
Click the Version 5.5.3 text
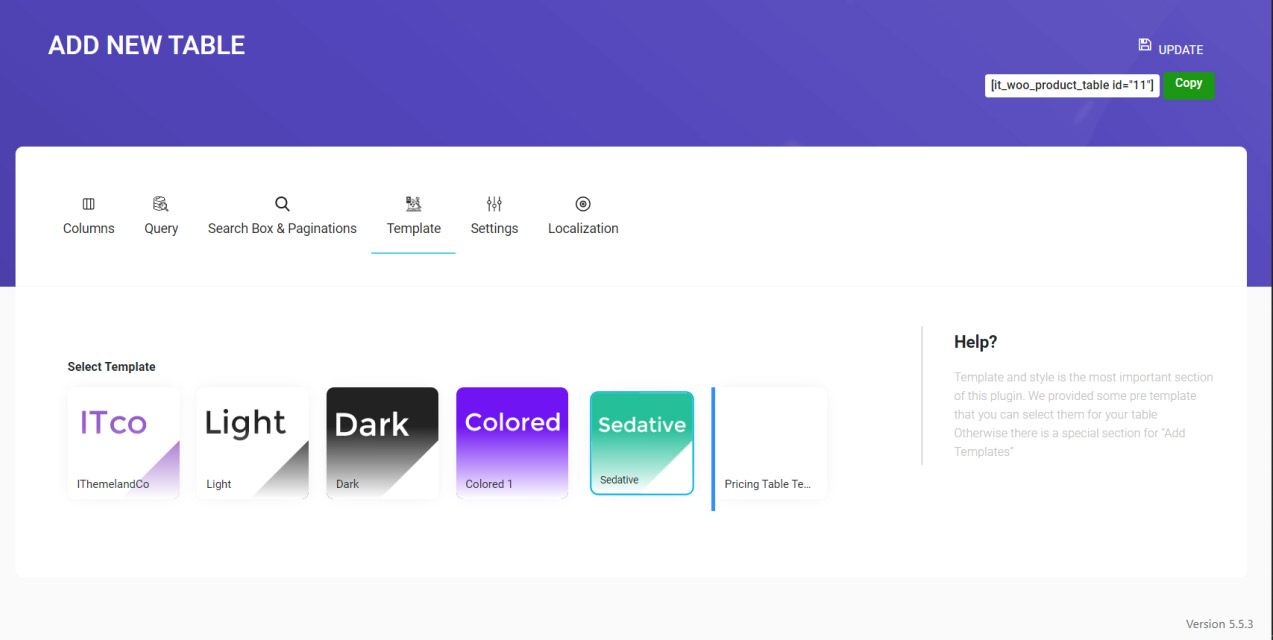point(1219,624)
